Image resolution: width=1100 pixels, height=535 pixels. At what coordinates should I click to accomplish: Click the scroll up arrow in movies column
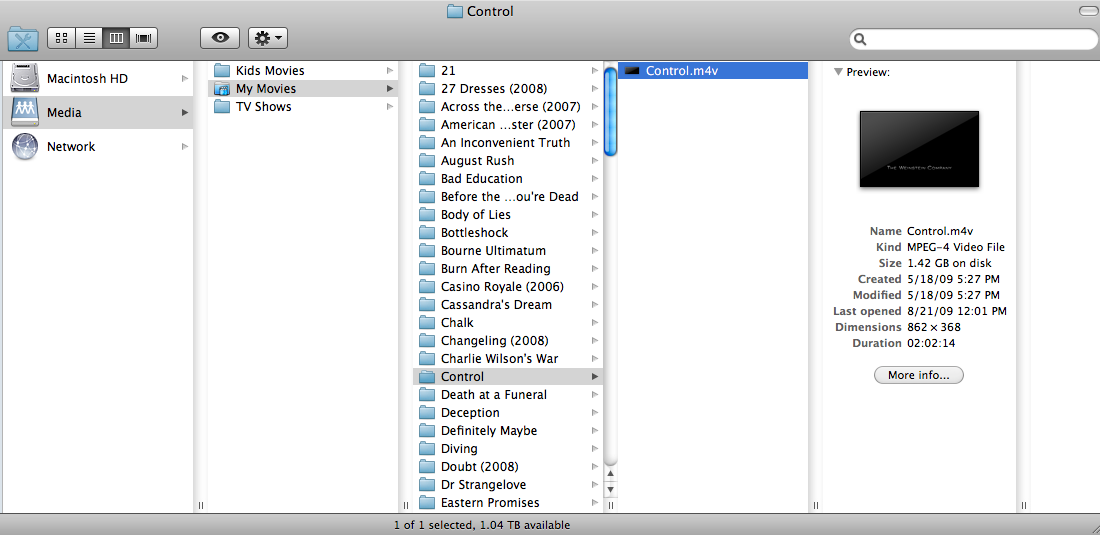(610, 474)
